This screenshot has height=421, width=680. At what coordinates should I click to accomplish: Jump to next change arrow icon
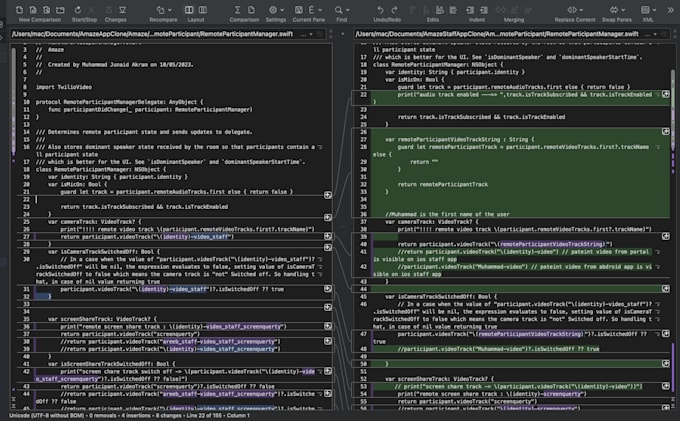(123, 10)
